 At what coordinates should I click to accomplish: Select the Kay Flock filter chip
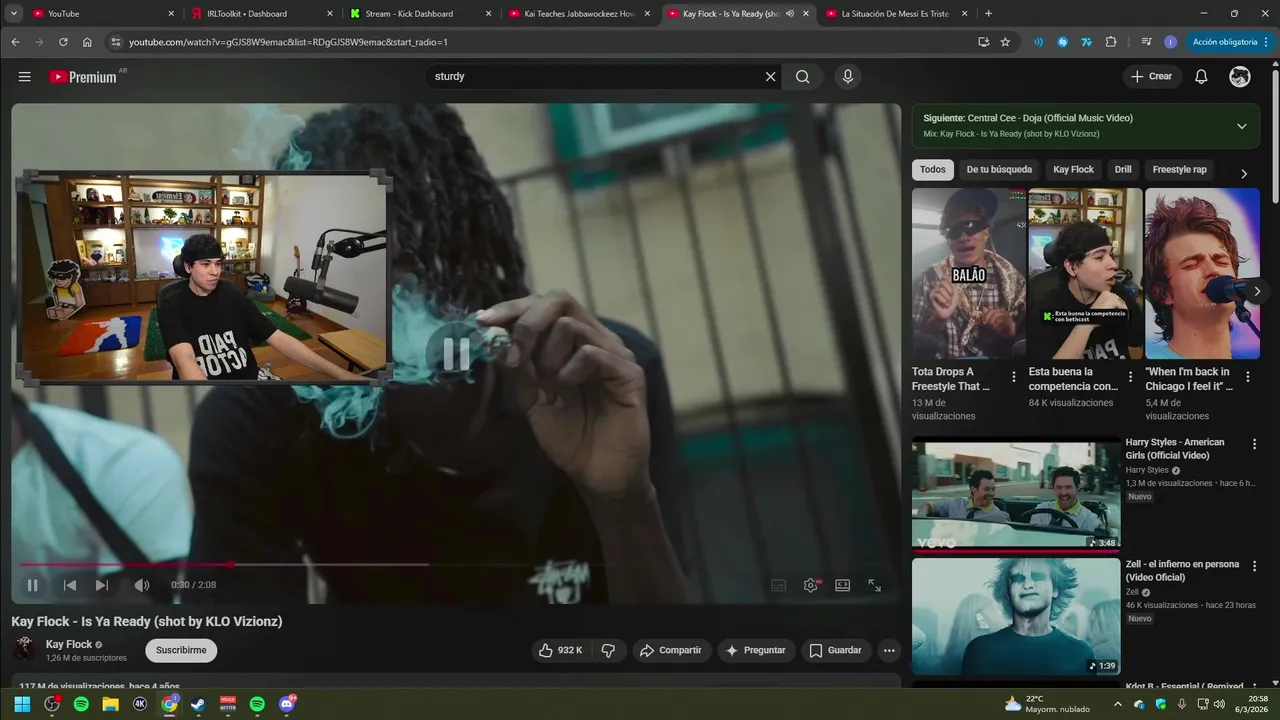1074,170
